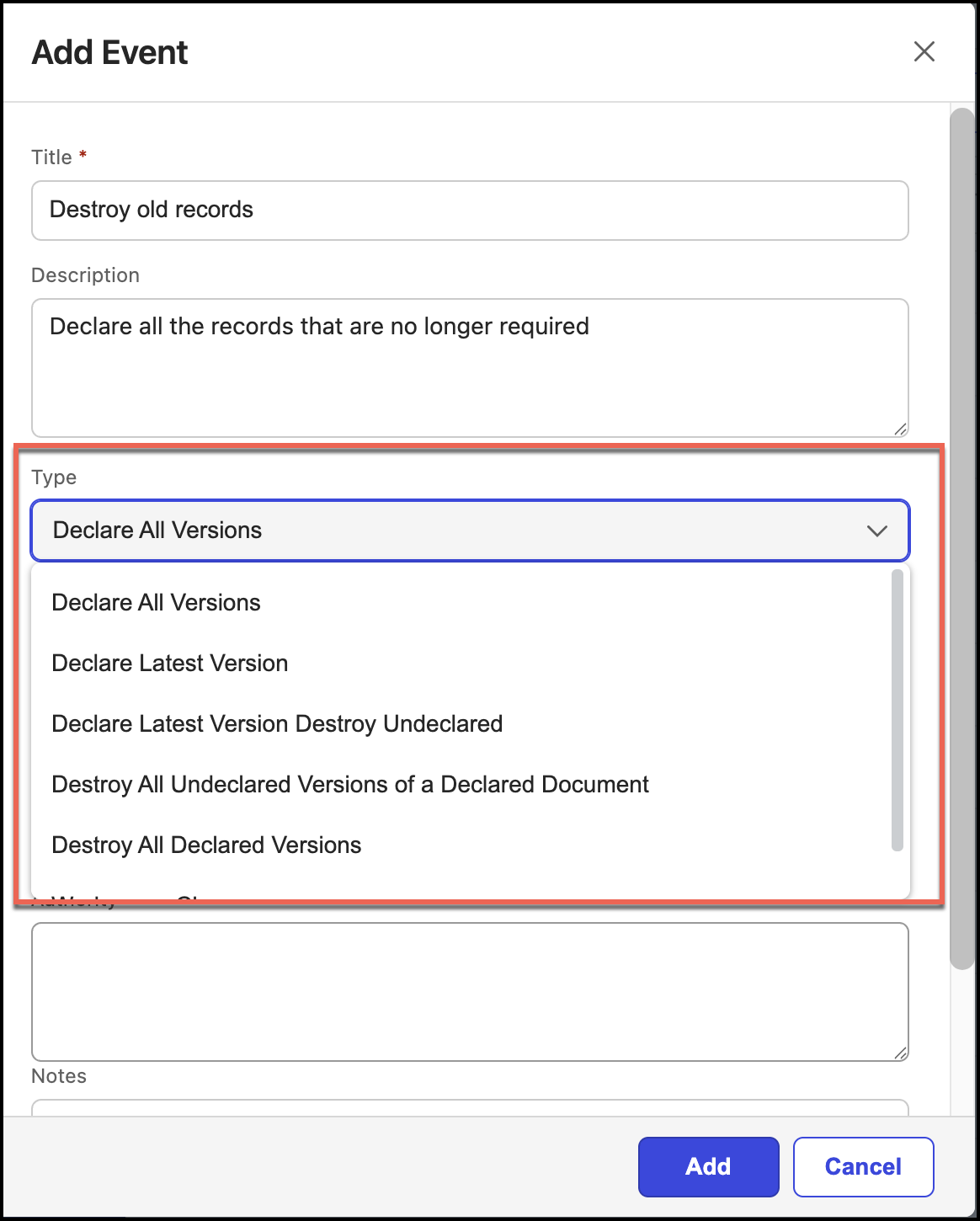Choose the 'Declare Latest Version' option
Image resolution: width=980 pixels, height=1221 pixels.
point(170,664)
